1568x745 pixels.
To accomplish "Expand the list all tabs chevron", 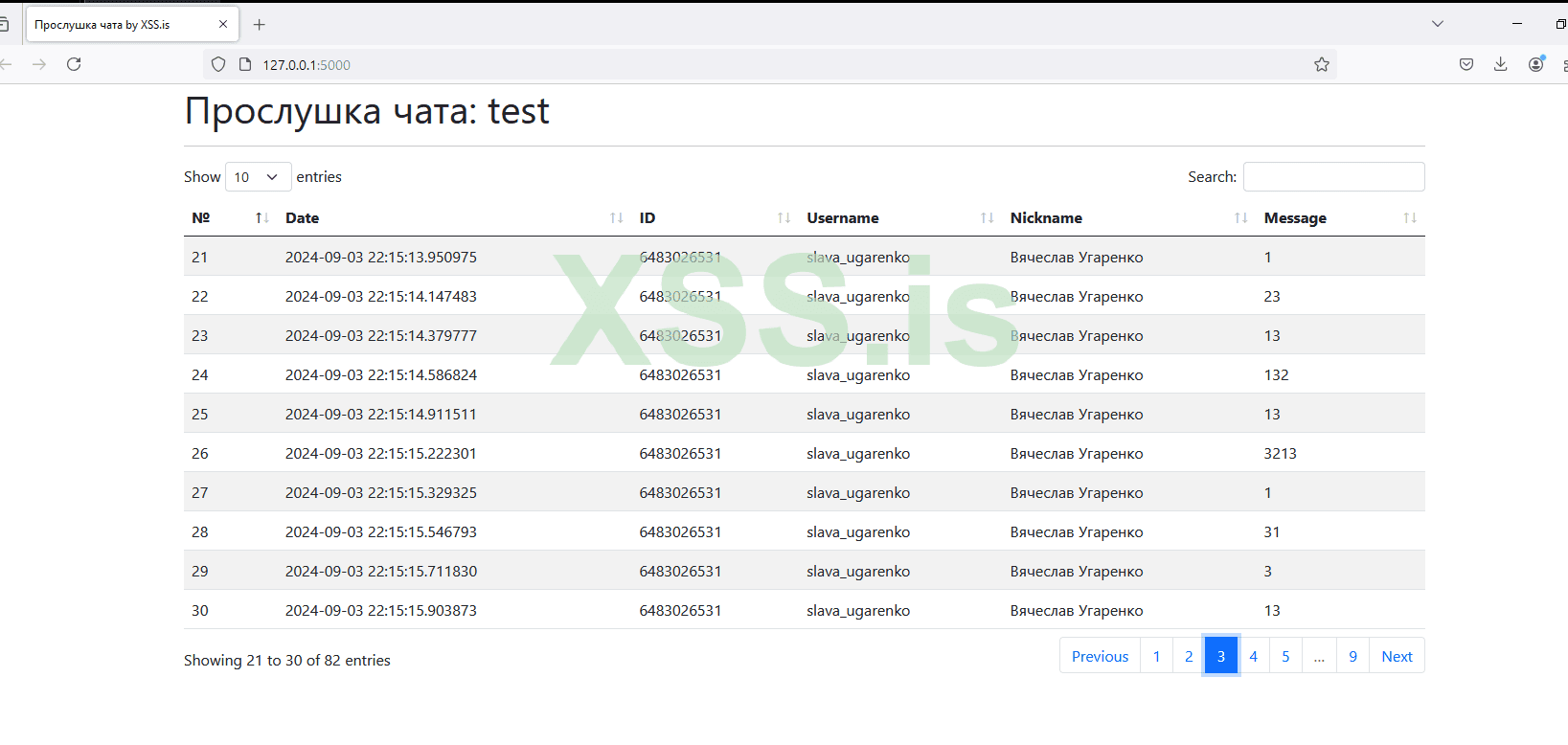I will point(1437,24).
